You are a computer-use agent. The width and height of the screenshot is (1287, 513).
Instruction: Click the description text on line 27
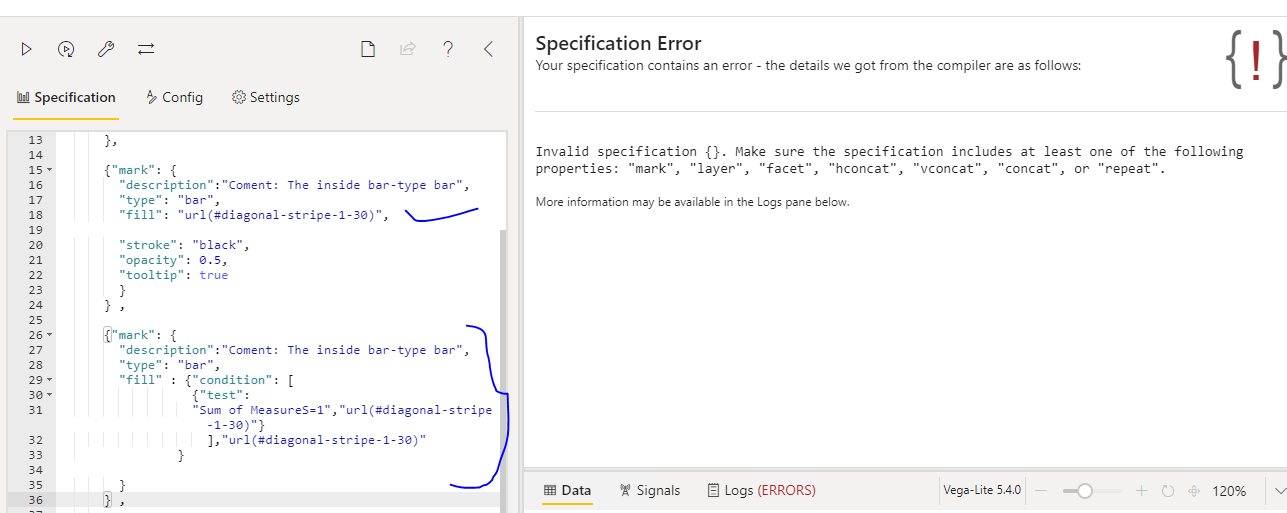[293, 350]
